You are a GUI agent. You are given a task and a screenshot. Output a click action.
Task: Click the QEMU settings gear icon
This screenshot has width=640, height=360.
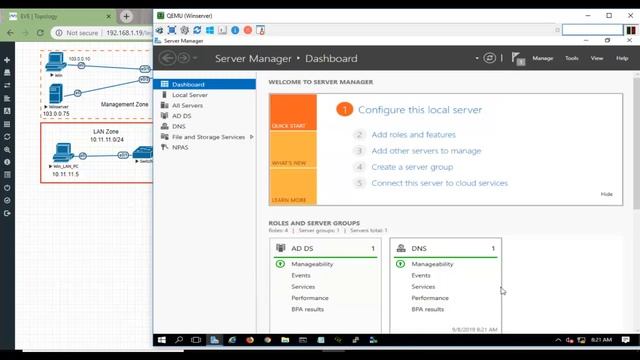click(184, 30)
